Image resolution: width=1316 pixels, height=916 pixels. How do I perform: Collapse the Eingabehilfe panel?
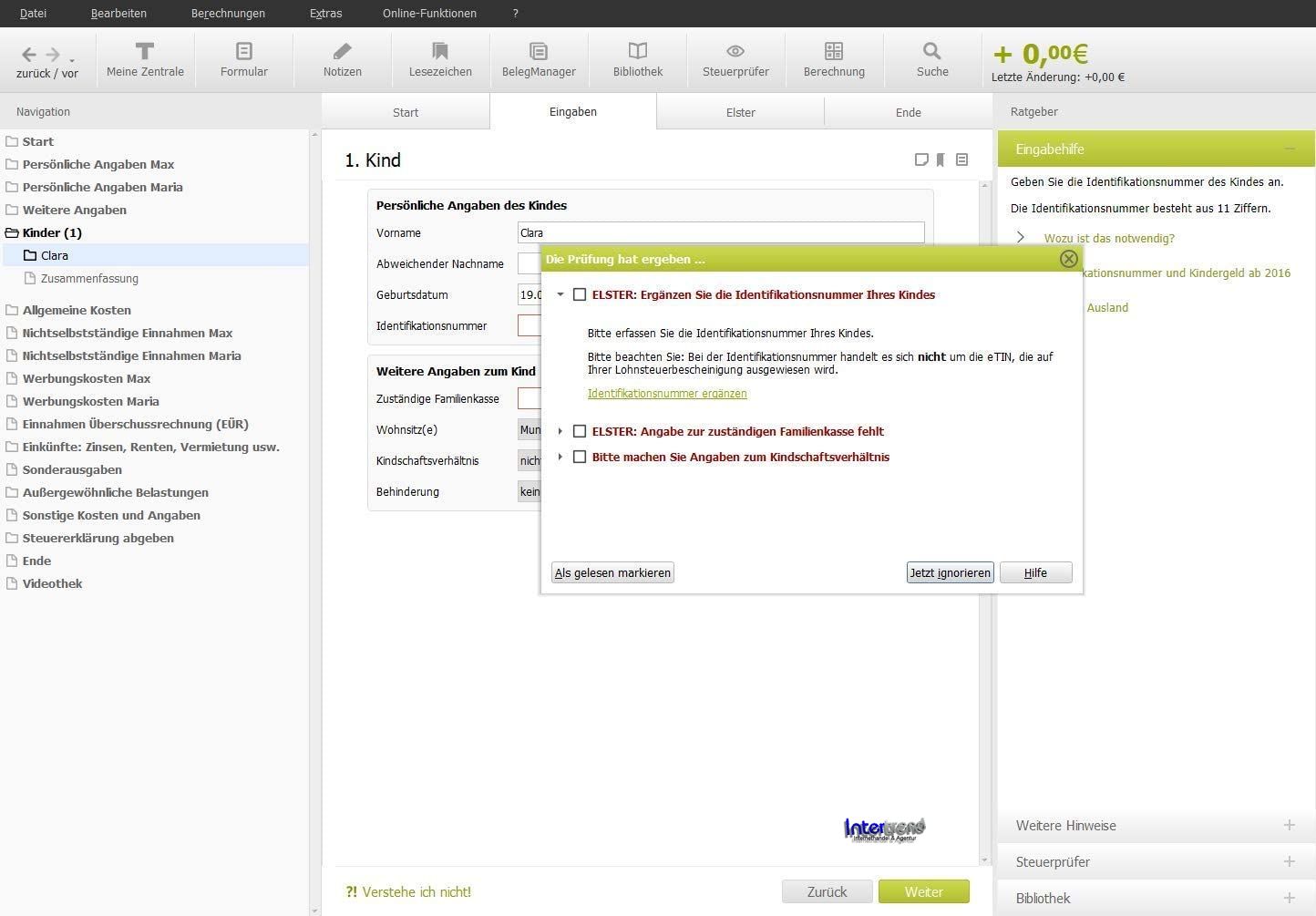[x=1289, y=149]
